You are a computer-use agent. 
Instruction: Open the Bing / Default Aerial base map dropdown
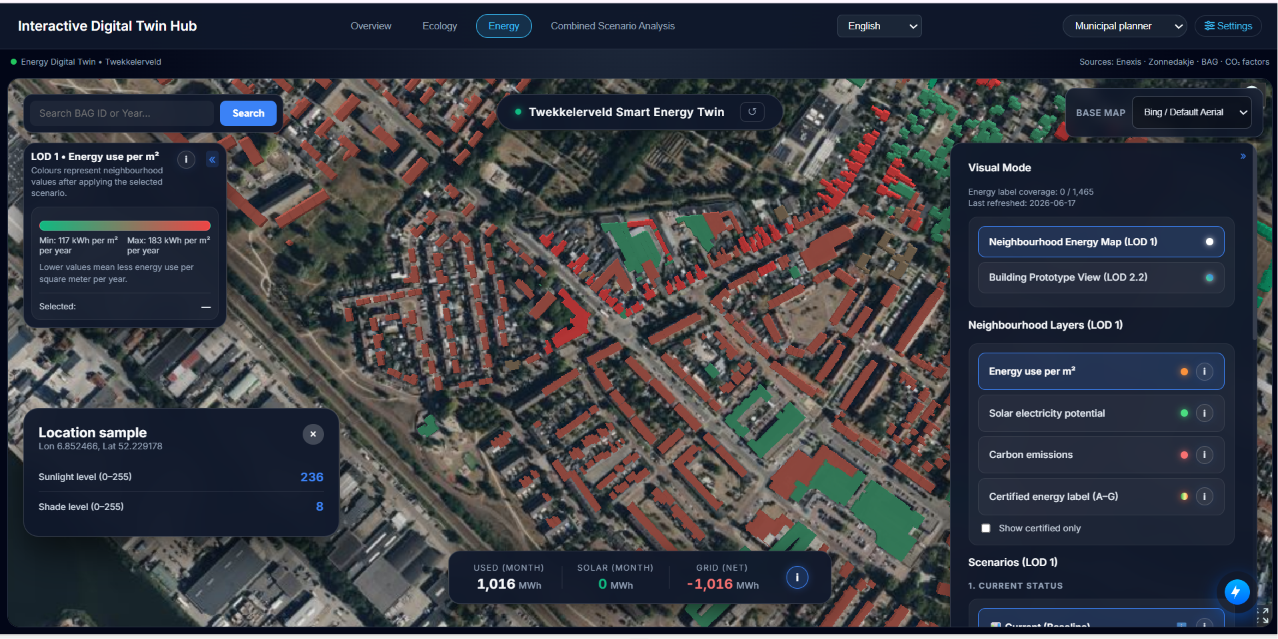tap(1191, 112)
